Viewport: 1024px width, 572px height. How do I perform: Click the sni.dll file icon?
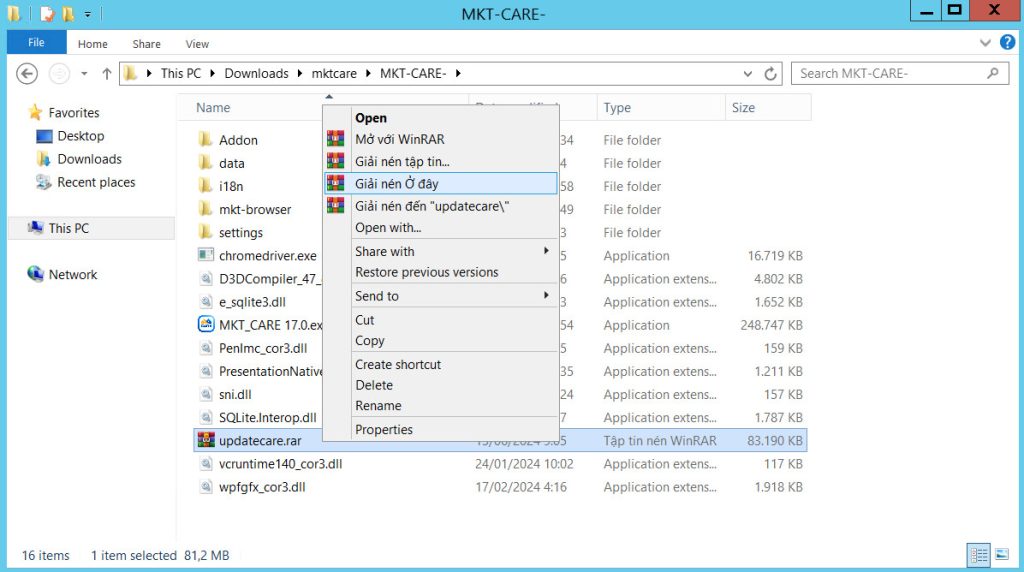click(x=206, y=394)
